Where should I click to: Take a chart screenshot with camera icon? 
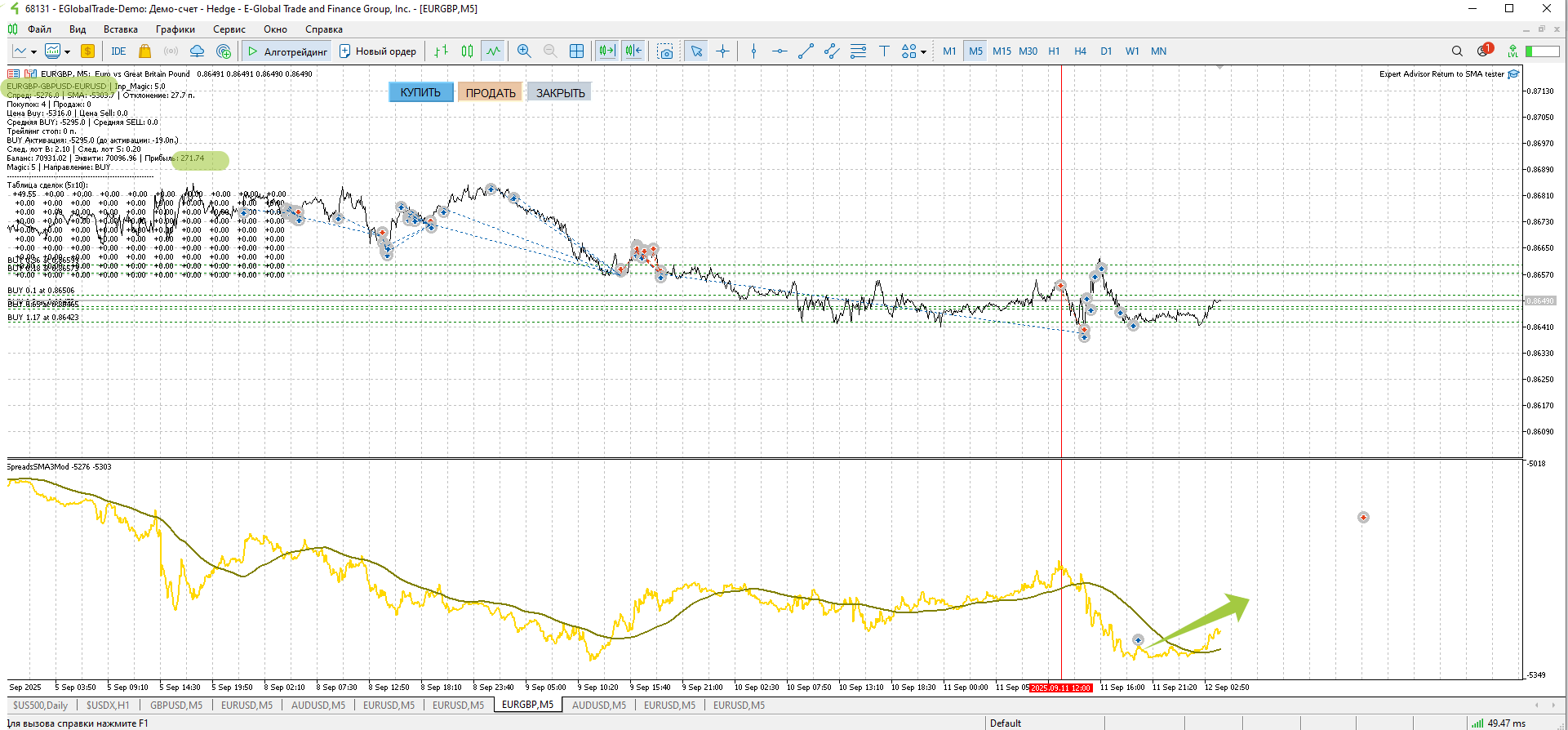click(666, 51)
